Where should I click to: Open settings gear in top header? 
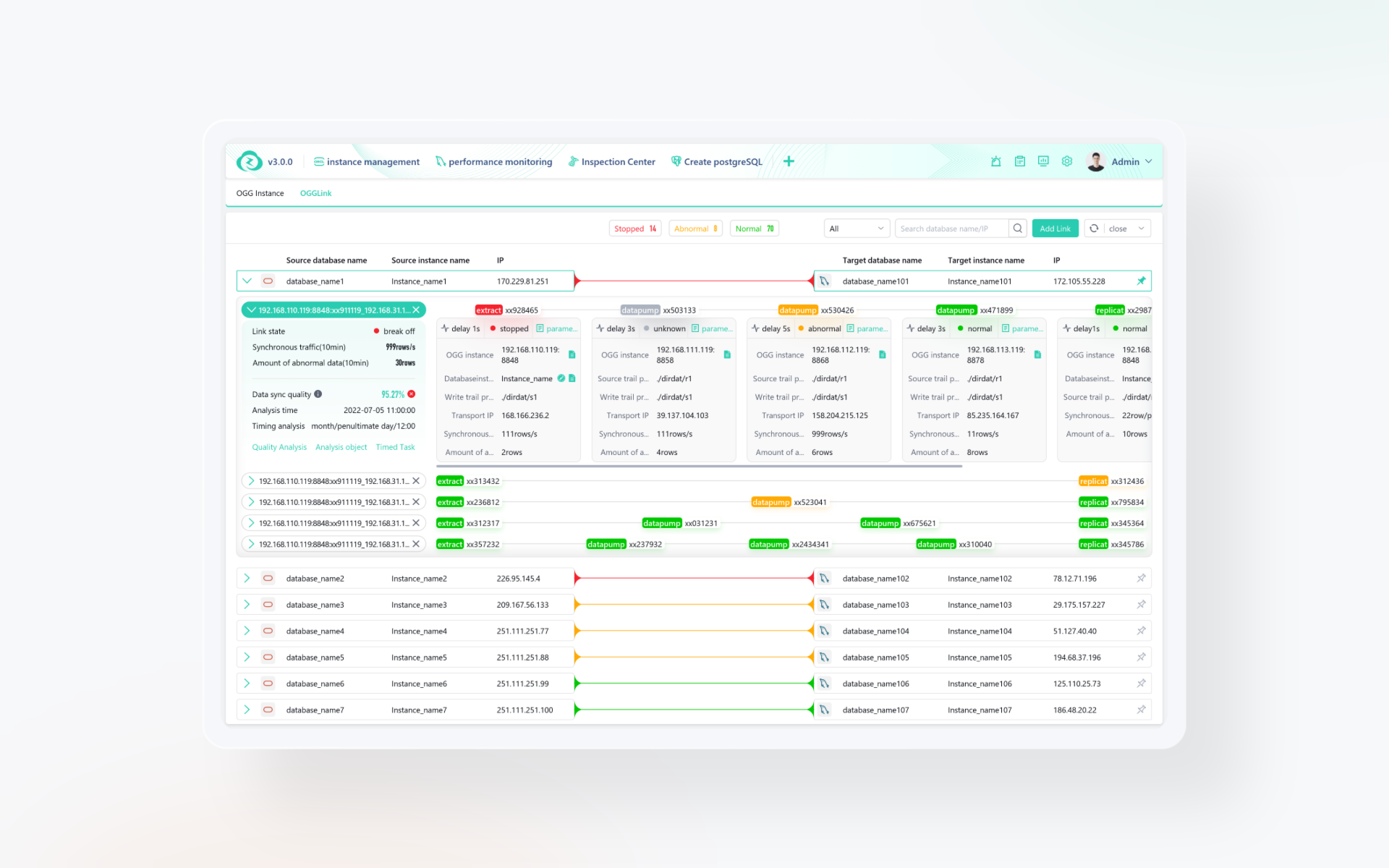tap(1067, 161)
